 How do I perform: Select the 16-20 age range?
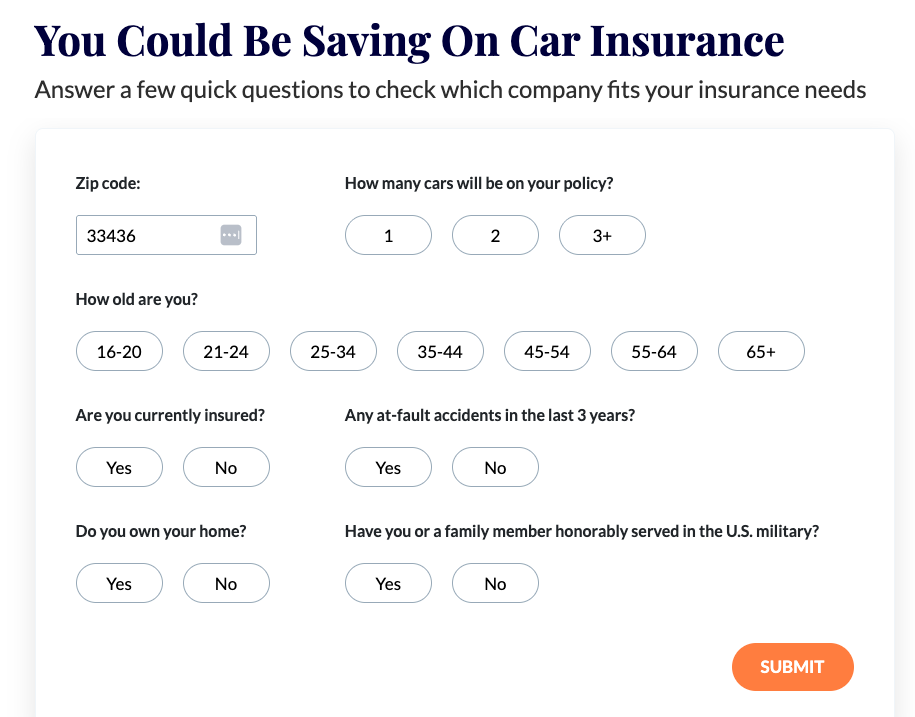click(x=119, y=352)
